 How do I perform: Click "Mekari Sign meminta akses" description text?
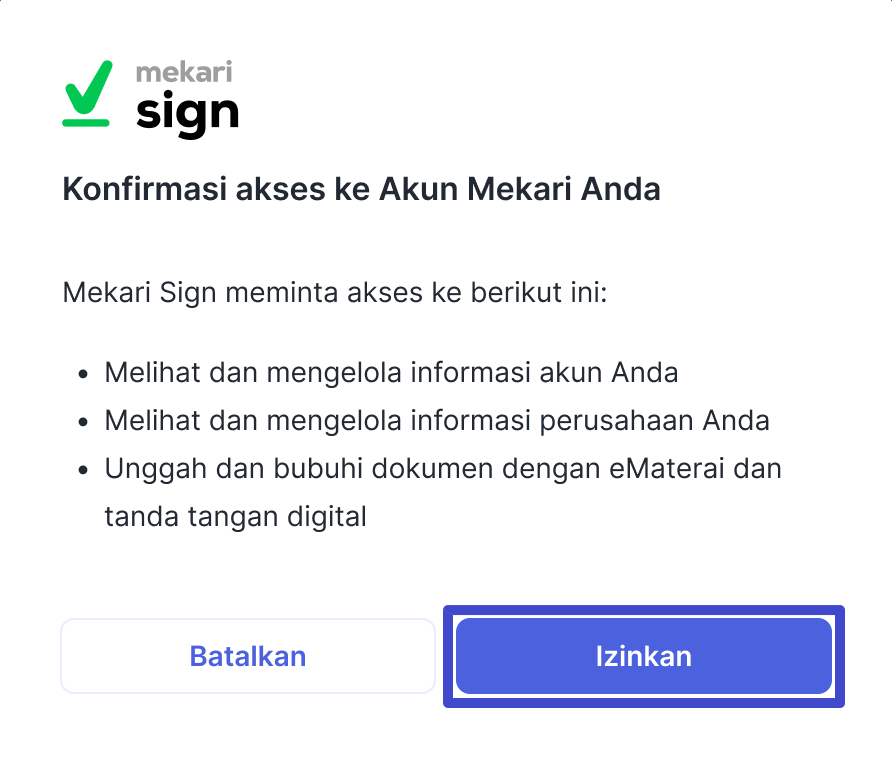click(335, 293)
